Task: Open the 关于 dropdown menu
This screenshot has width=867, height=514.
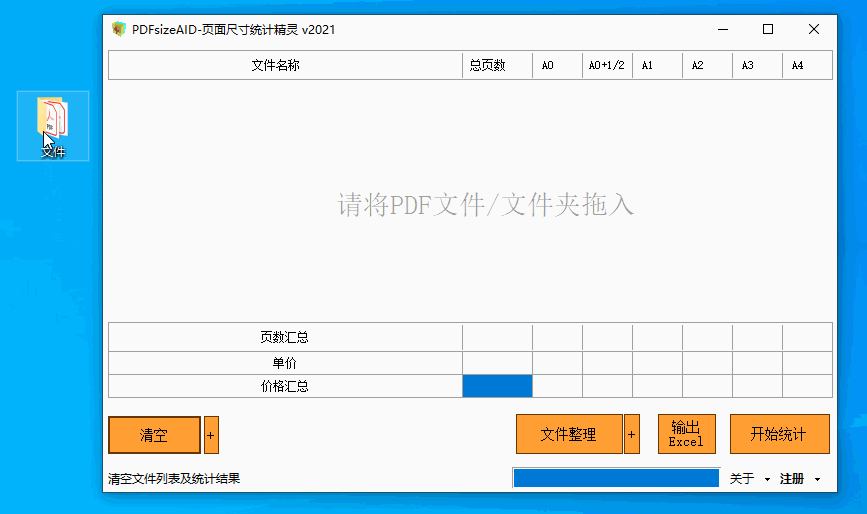Action: [750, 479]
